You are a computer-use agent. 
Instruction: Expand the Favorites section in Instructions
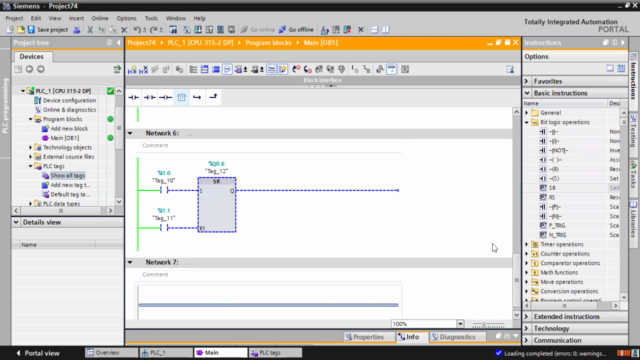coord(527,81)
